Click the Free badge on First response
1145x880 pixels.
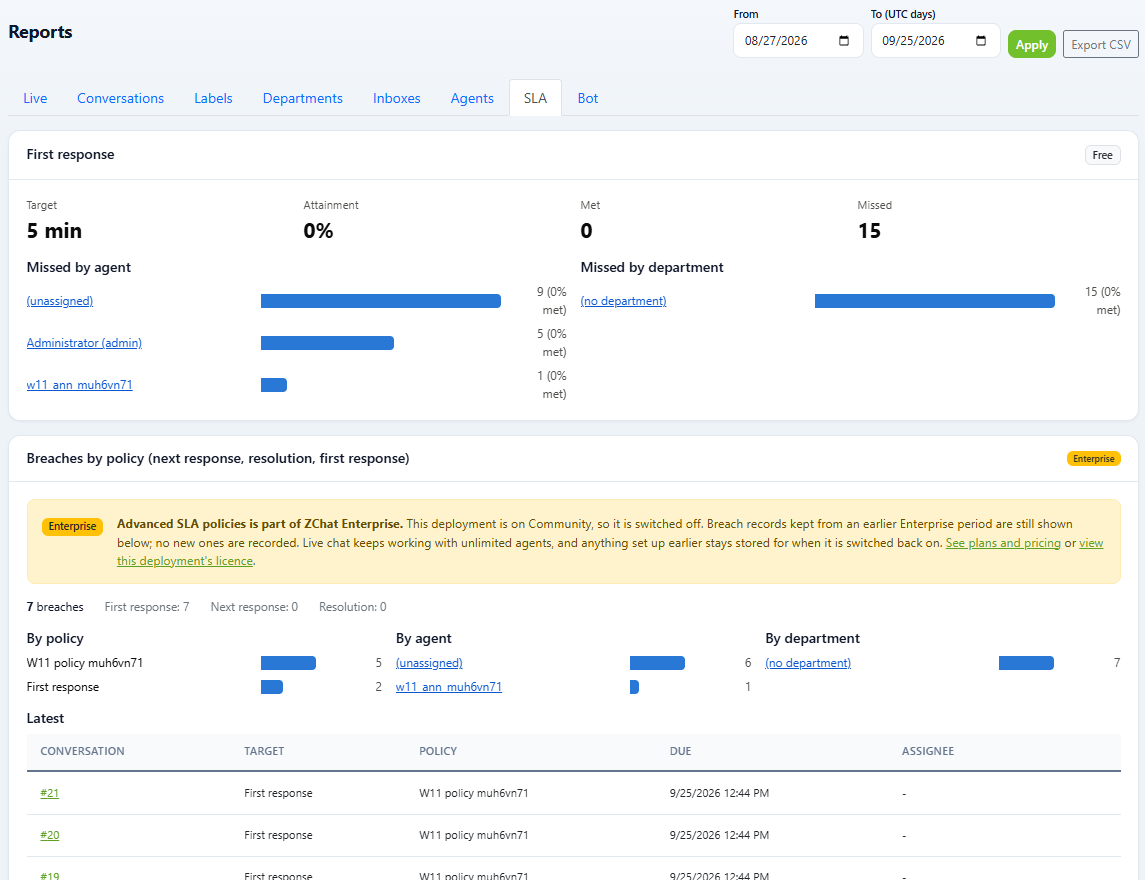(x=1102, y=155)
